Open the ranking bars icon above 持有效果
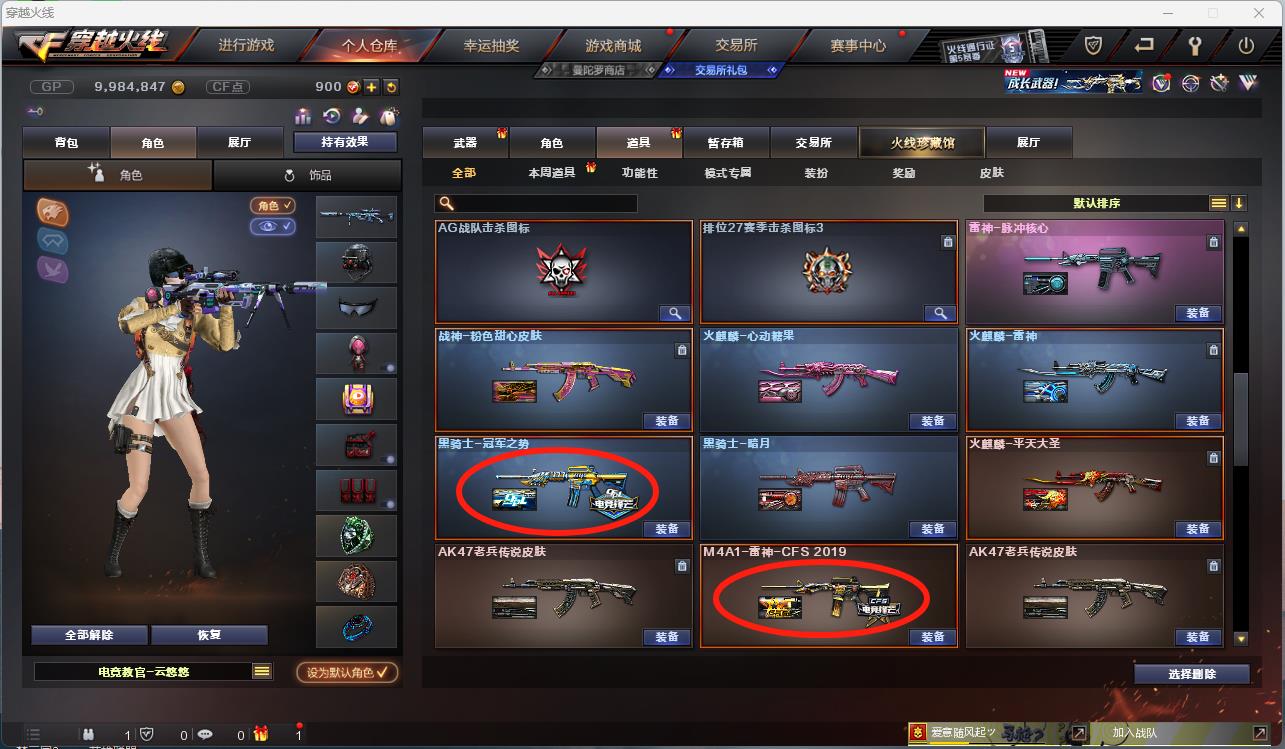 [303, 117]
